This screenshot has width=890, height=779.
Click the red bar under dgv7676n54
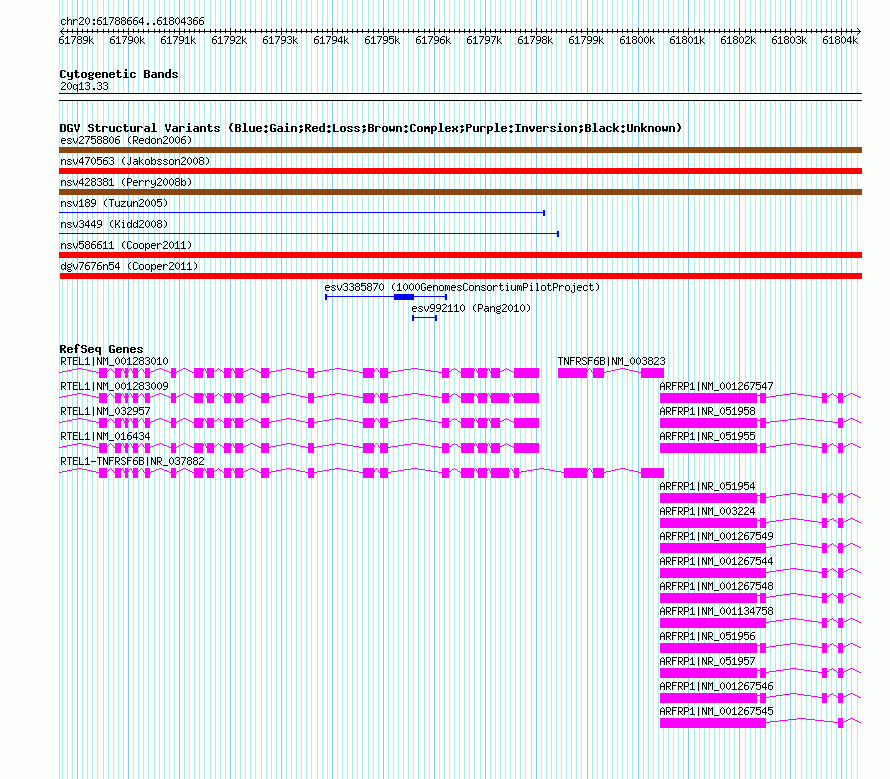click(460, 276)
